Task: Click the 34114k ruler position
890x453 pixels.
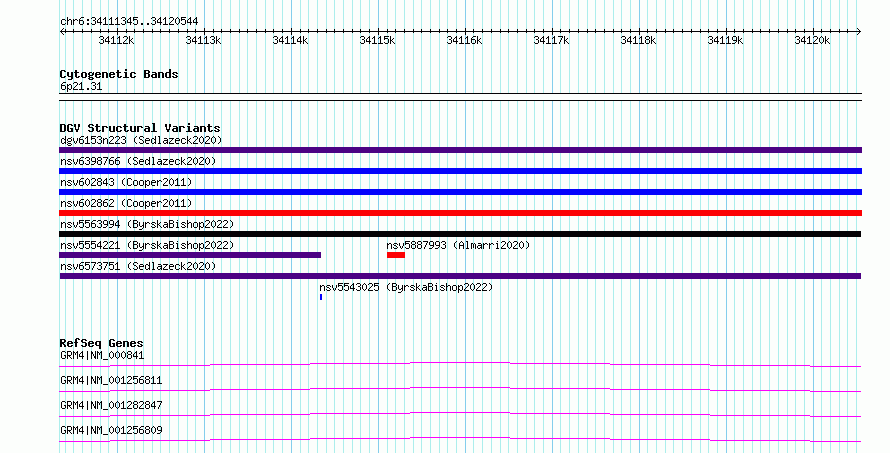Action: pos(290,40)
